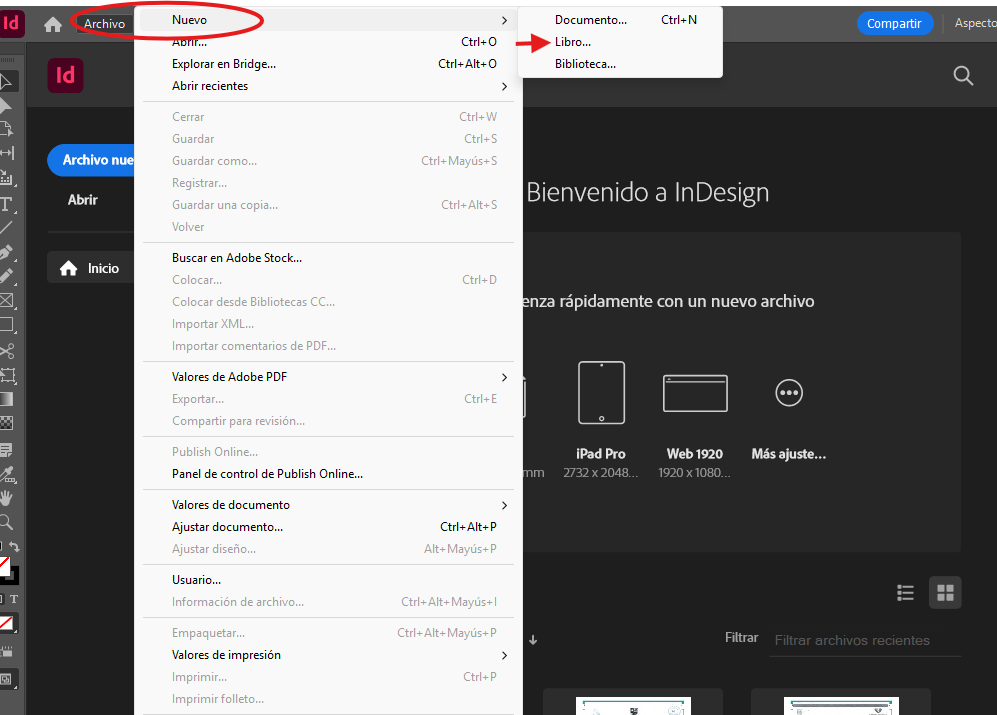
Task: Toggle the sort order arrow above recent files
Action: click(533, 639)
